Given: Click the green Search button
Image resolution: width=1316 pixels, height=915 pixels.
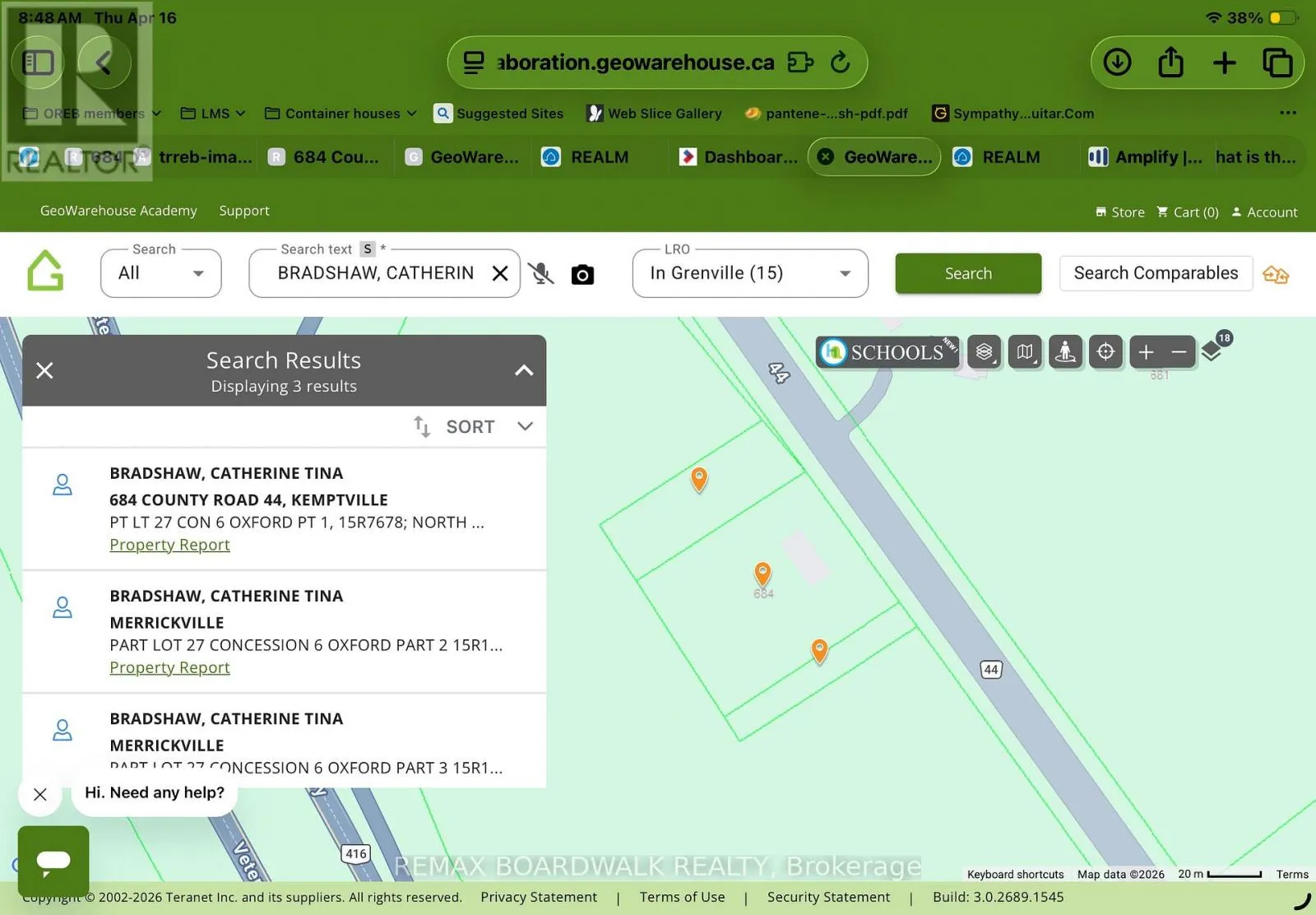Looking at the screenshot, I should pos(967,273).
